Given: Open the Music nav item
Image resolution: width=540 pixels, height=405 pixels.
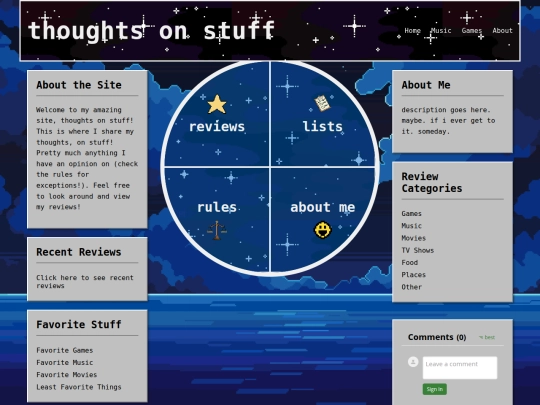Looking at the screenshot, I should click(441, 30).
